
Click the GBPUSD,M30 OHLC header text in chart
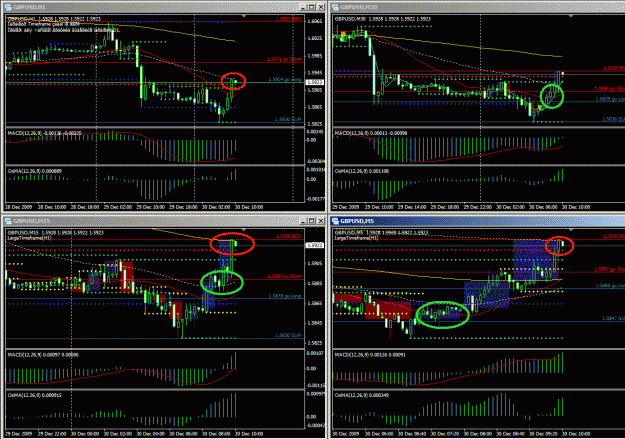[x=383, y=19]
